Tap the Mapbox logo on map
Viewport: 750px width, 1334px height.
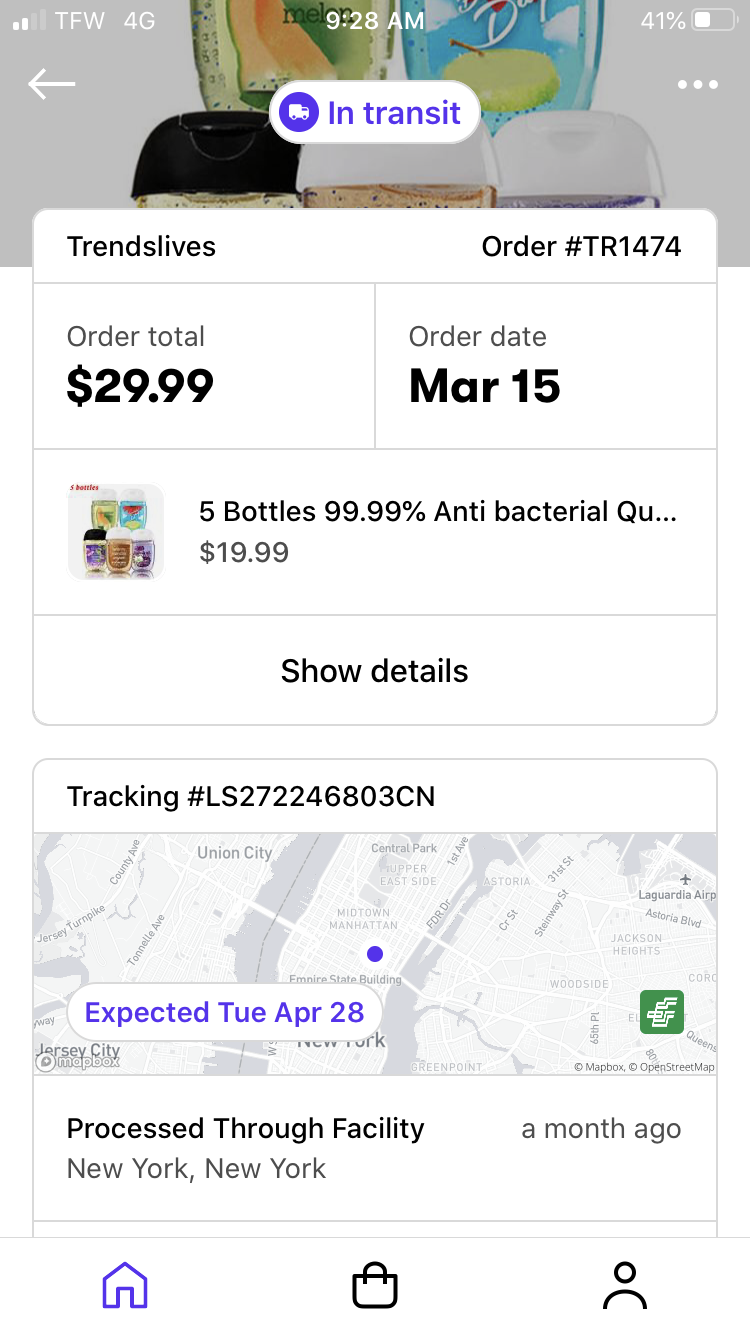(x=78, y=1061)
